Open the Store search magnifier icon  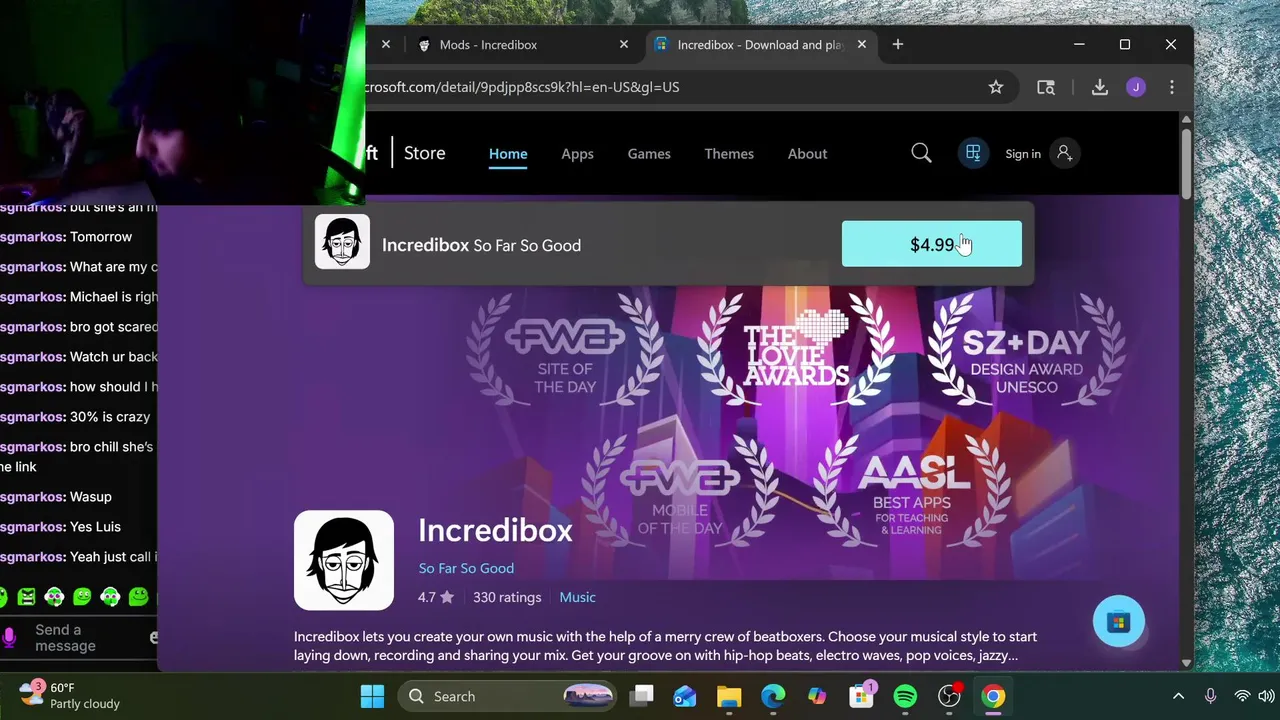[921, 153]
